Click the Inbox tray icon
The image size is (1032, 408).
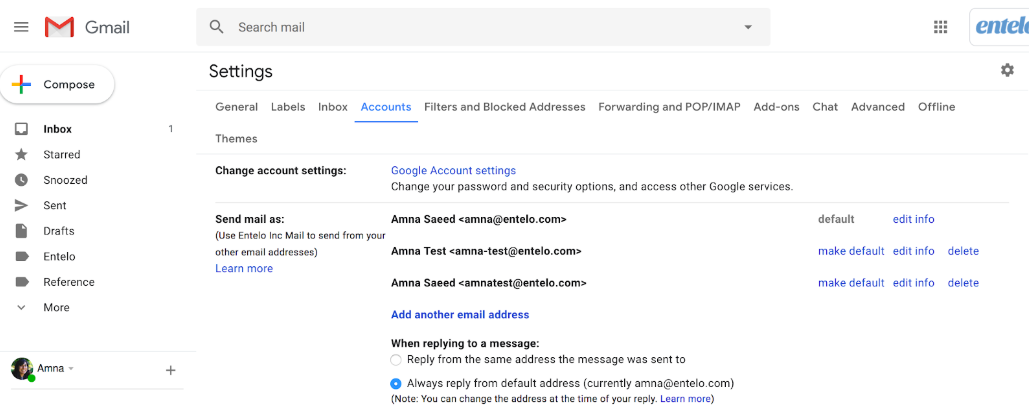21,129
